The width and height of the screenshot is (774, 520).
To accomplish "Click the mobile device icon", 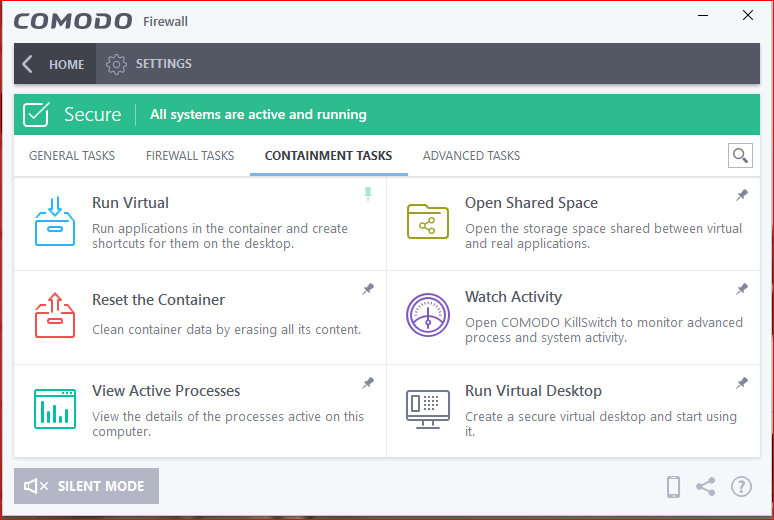I will point(673,486).
